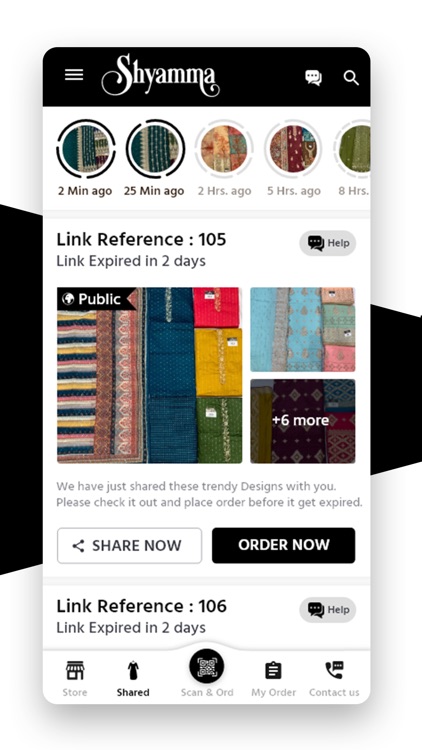Expand the +6 more images tile

[x=303, y=421]
